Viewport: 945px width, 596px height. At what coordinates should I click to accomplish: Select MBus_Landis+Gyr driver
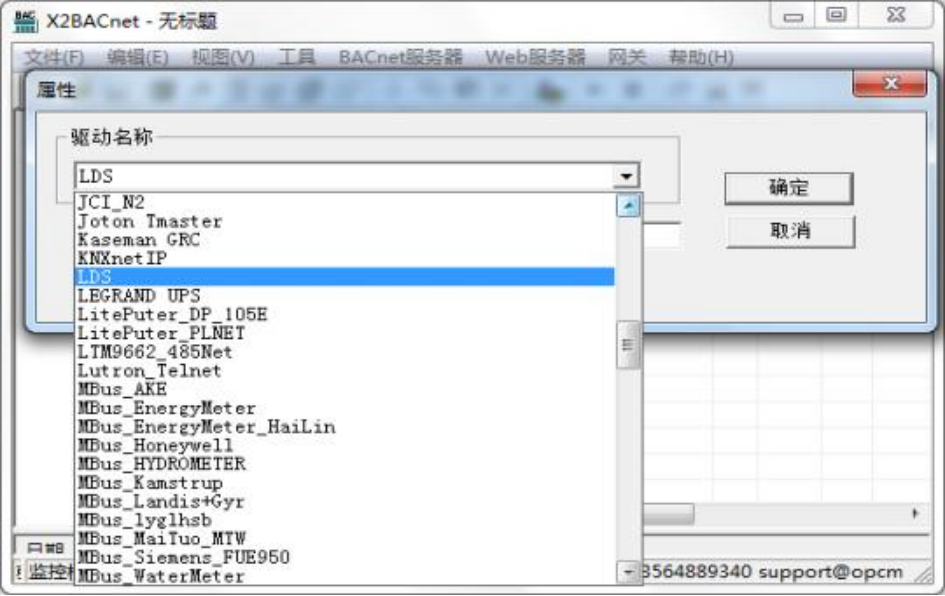point(345,501)
